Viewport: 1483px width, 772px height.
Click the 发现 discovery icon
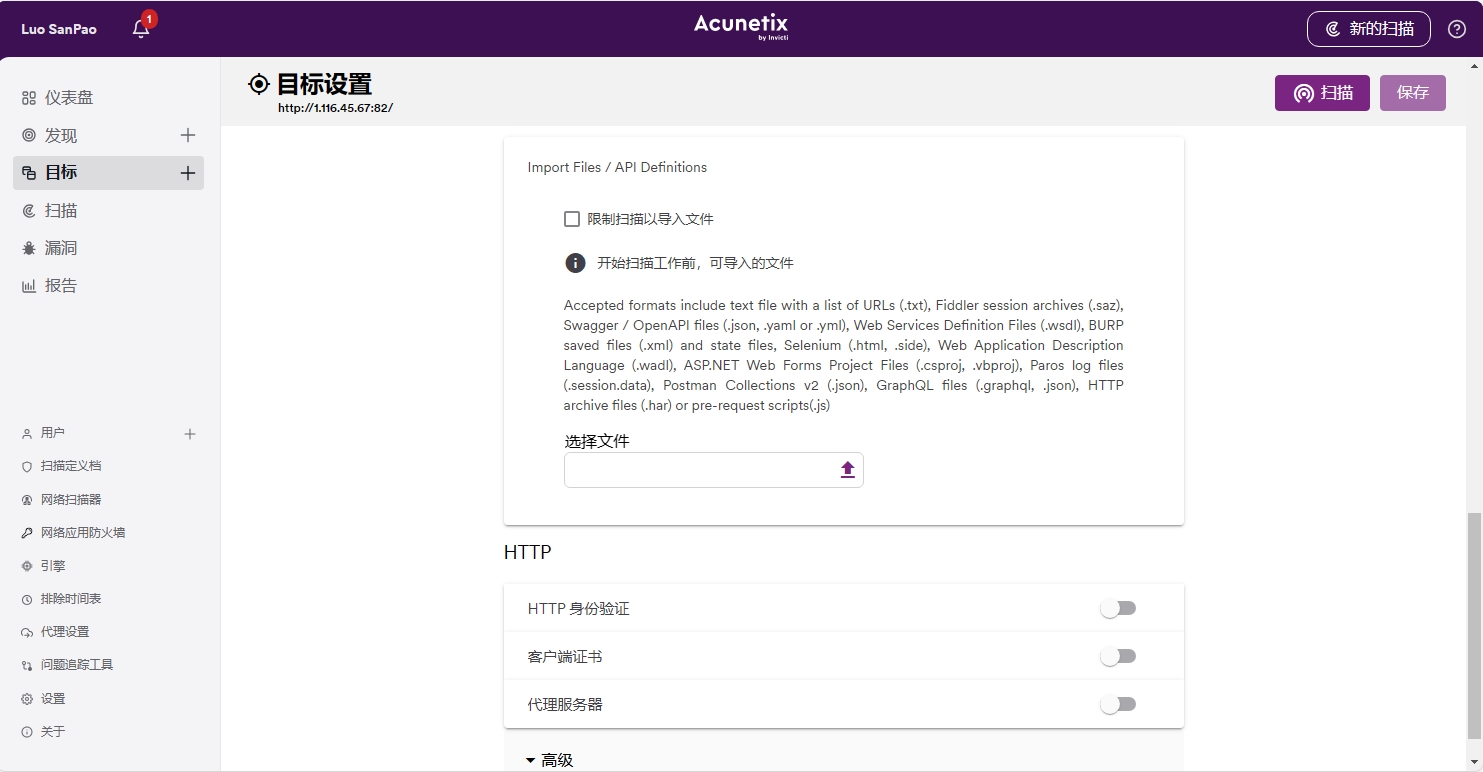(29, 135)
